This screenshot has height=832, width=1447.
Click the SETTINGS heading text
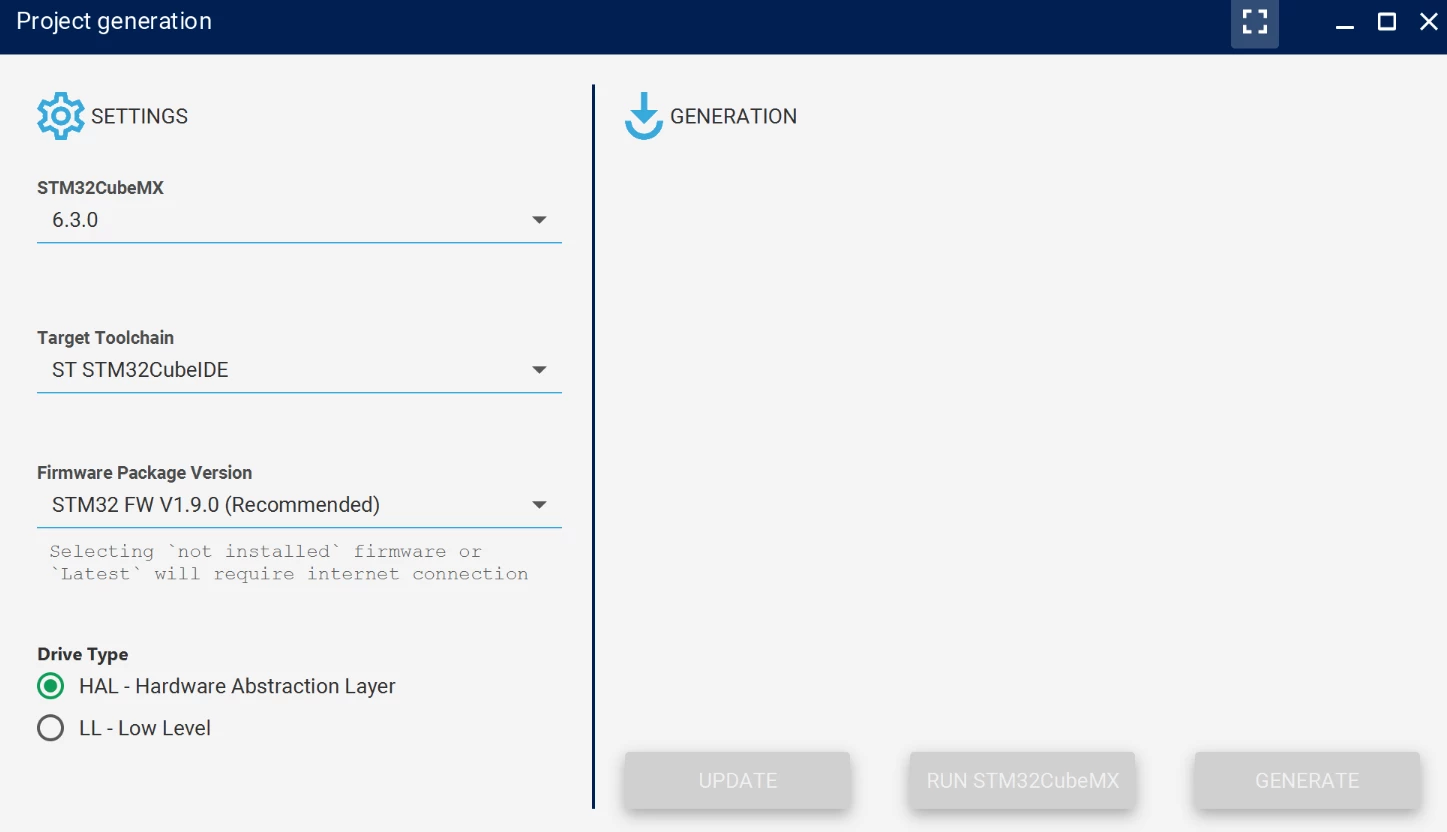coord(139,116)
